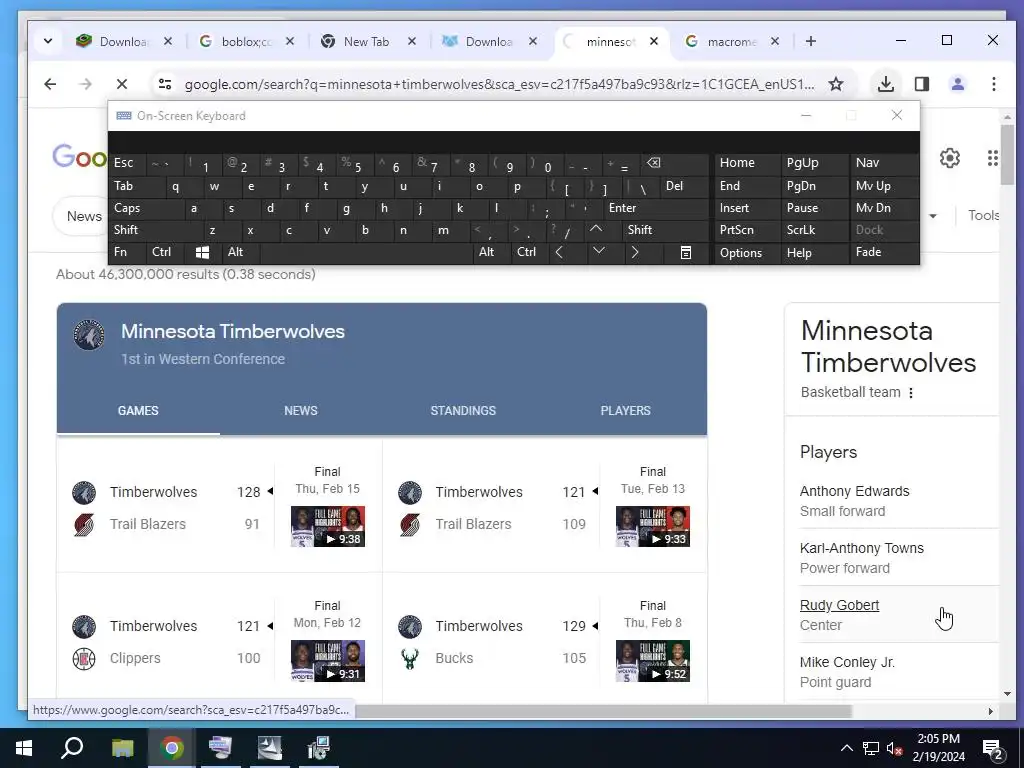This screenshot has width=1024, height=768.
Task: Click the News search filter chip
Action: coord(84,216)
